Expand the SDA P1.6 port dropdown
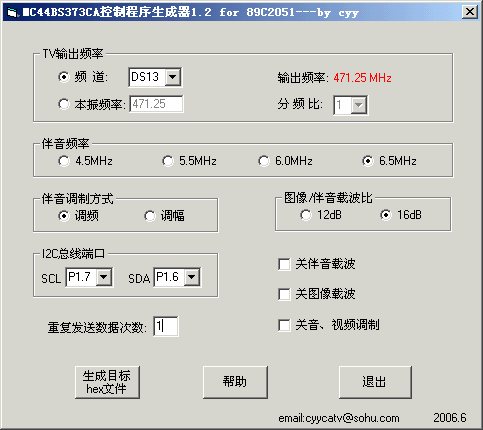Screen dimensions: 483x430 point(192,277)
